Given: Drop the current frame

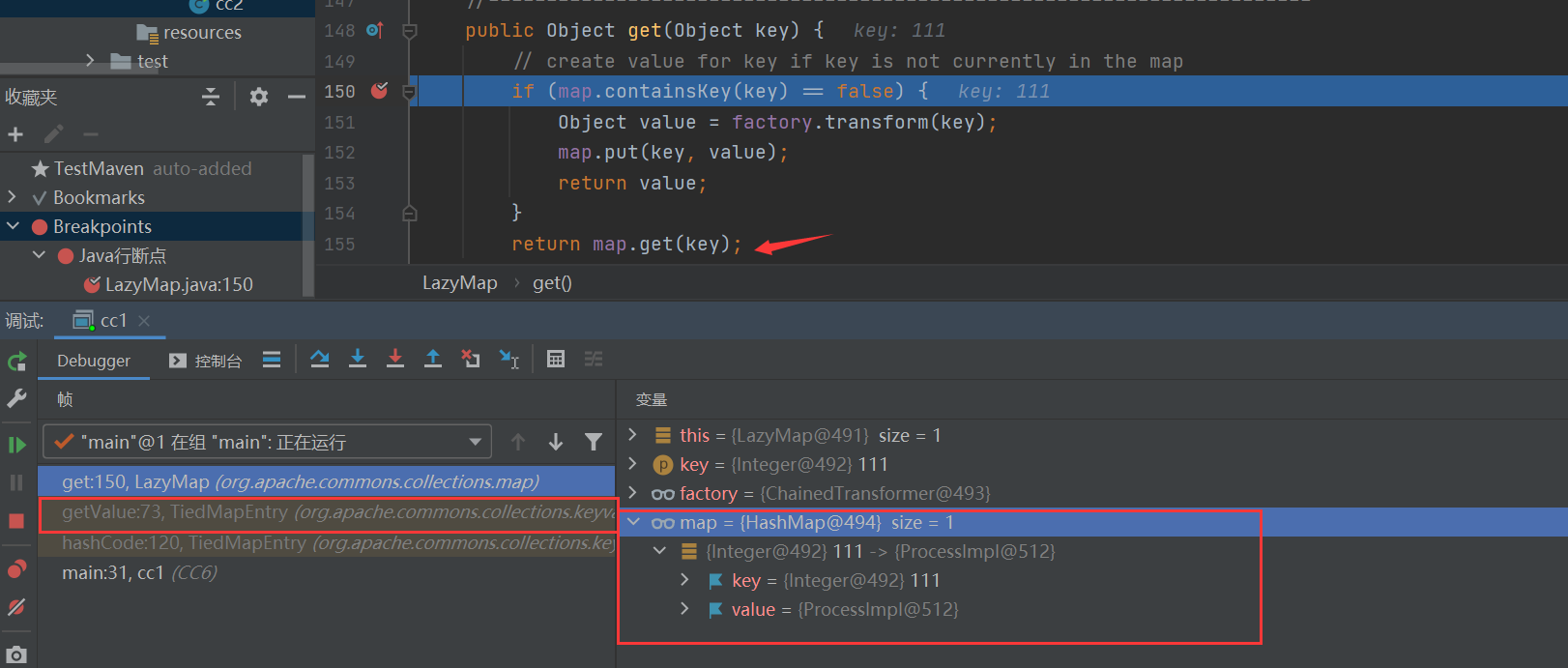Looking at the screenshot, I should pos(471,360).
